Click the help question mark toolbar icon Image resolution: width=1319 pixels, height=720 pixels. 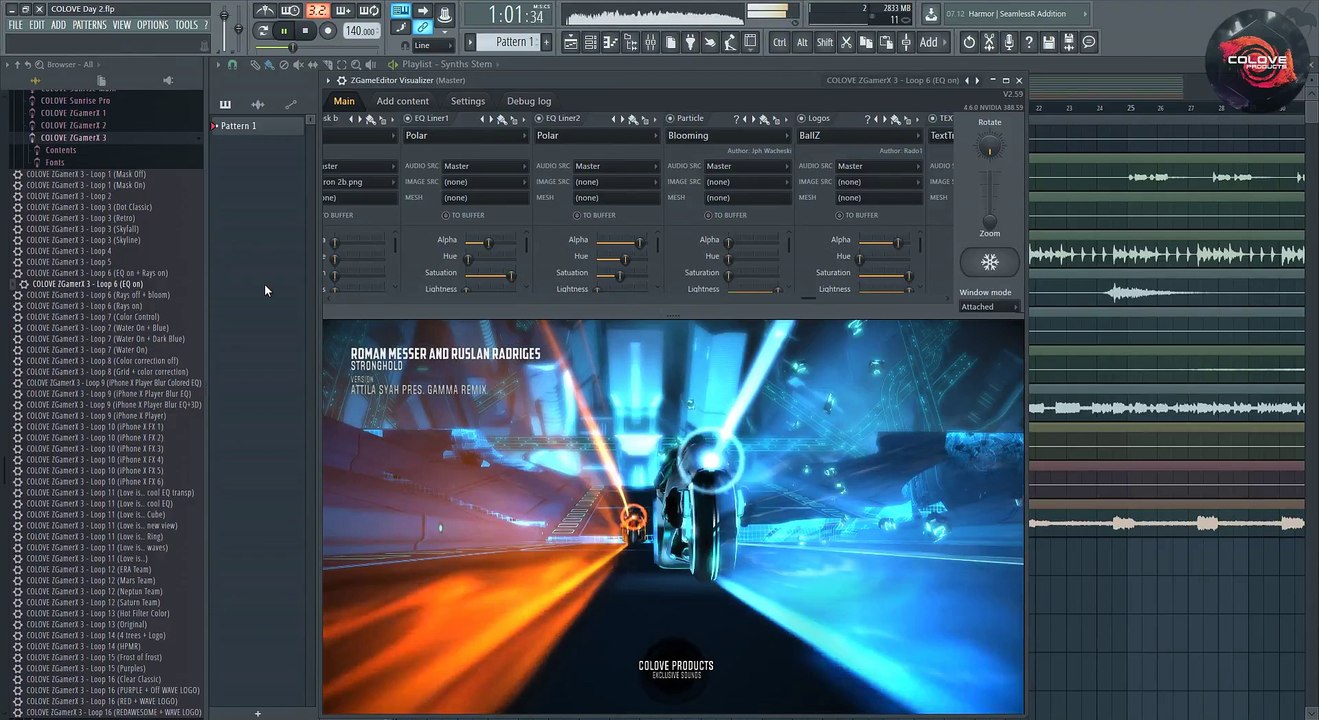[1029, 42]
